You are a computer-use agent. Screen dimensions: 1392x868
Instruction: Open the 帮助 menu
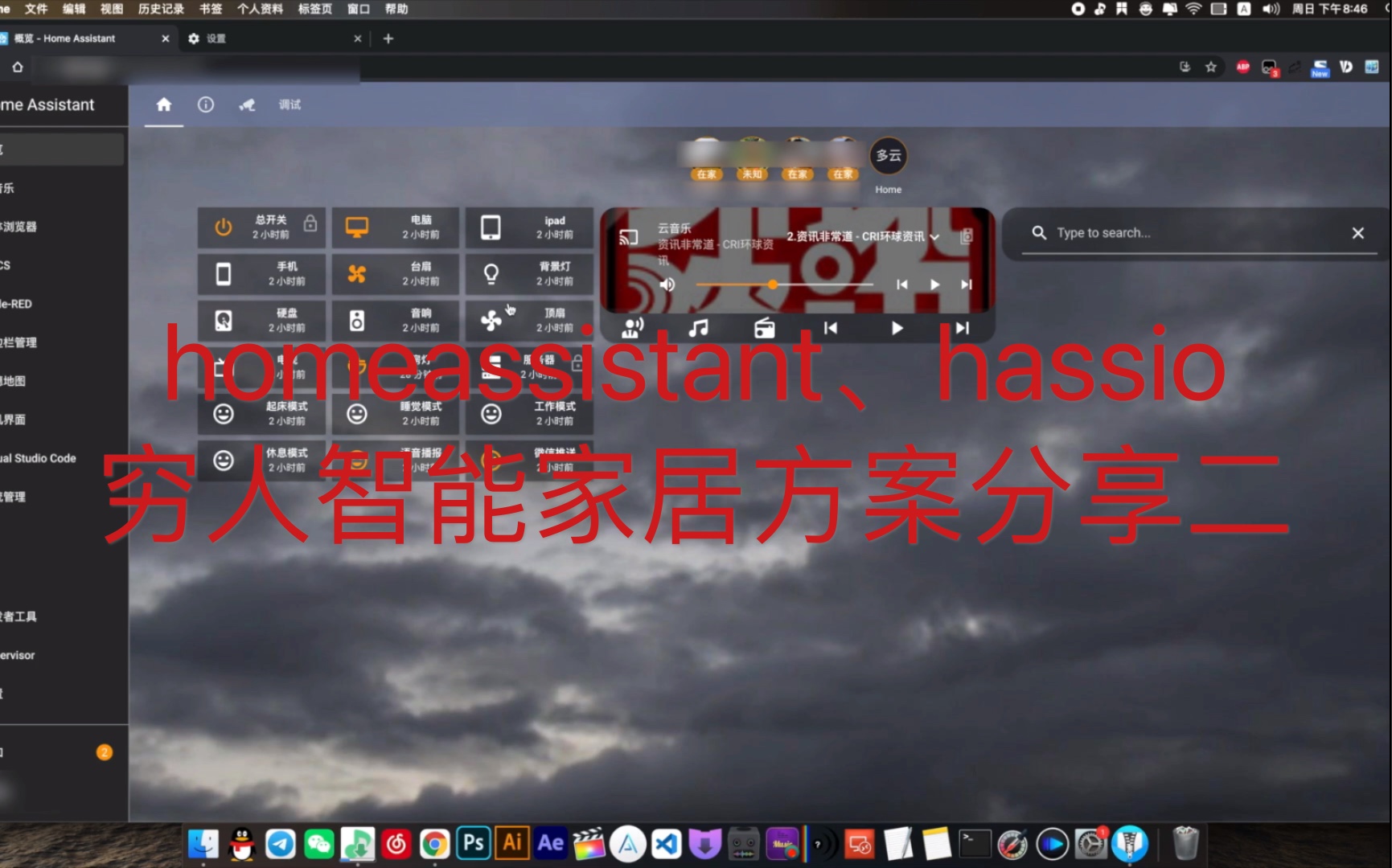[396, 9]
